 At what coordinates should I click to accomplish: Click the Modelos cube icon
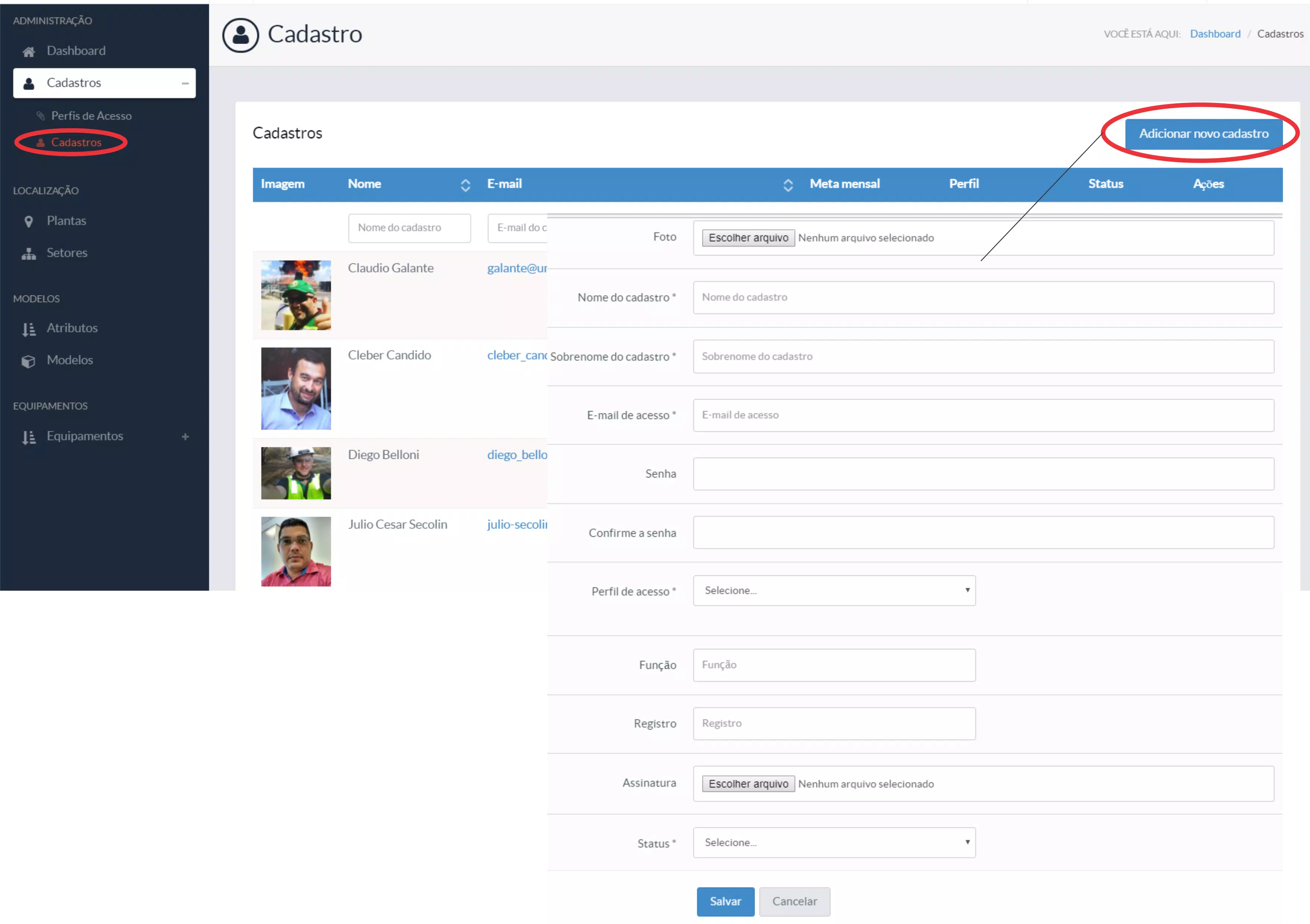coord(28,361)
